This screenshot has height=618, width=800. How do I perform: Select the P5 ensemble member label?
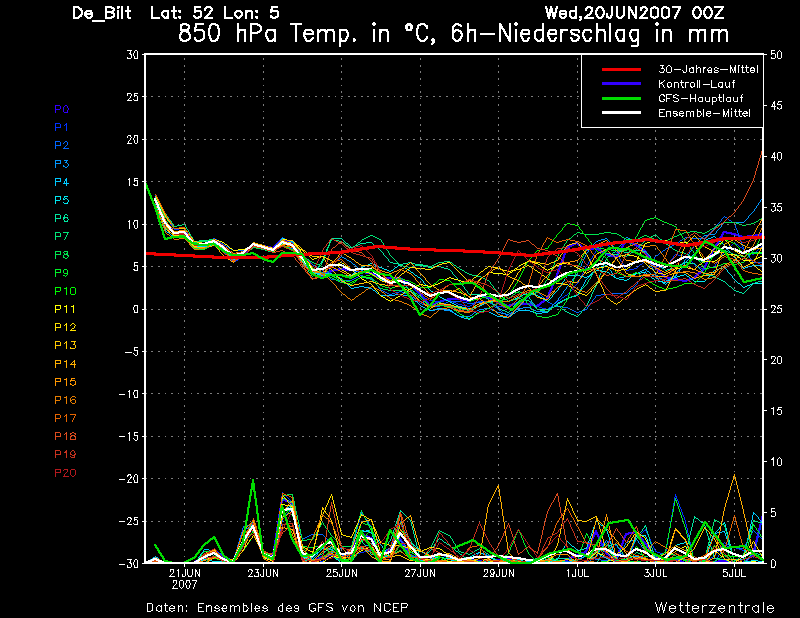62,200
